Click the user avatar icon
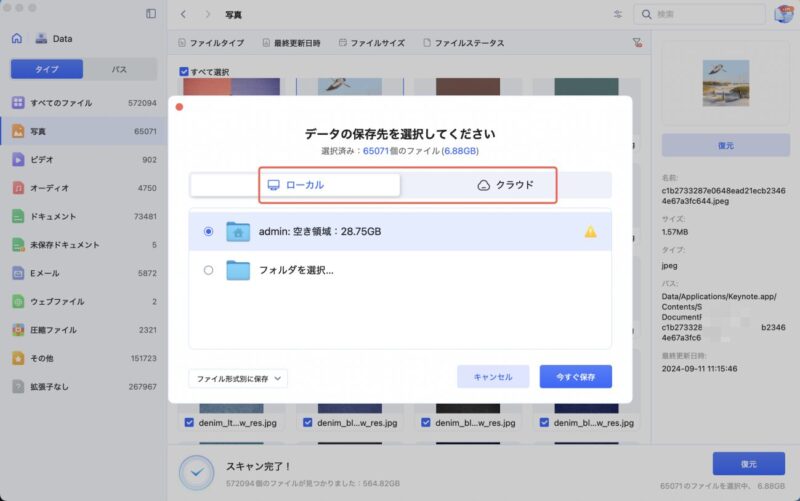The height and width of the screenshot is (501, 800). click(784, 14)
